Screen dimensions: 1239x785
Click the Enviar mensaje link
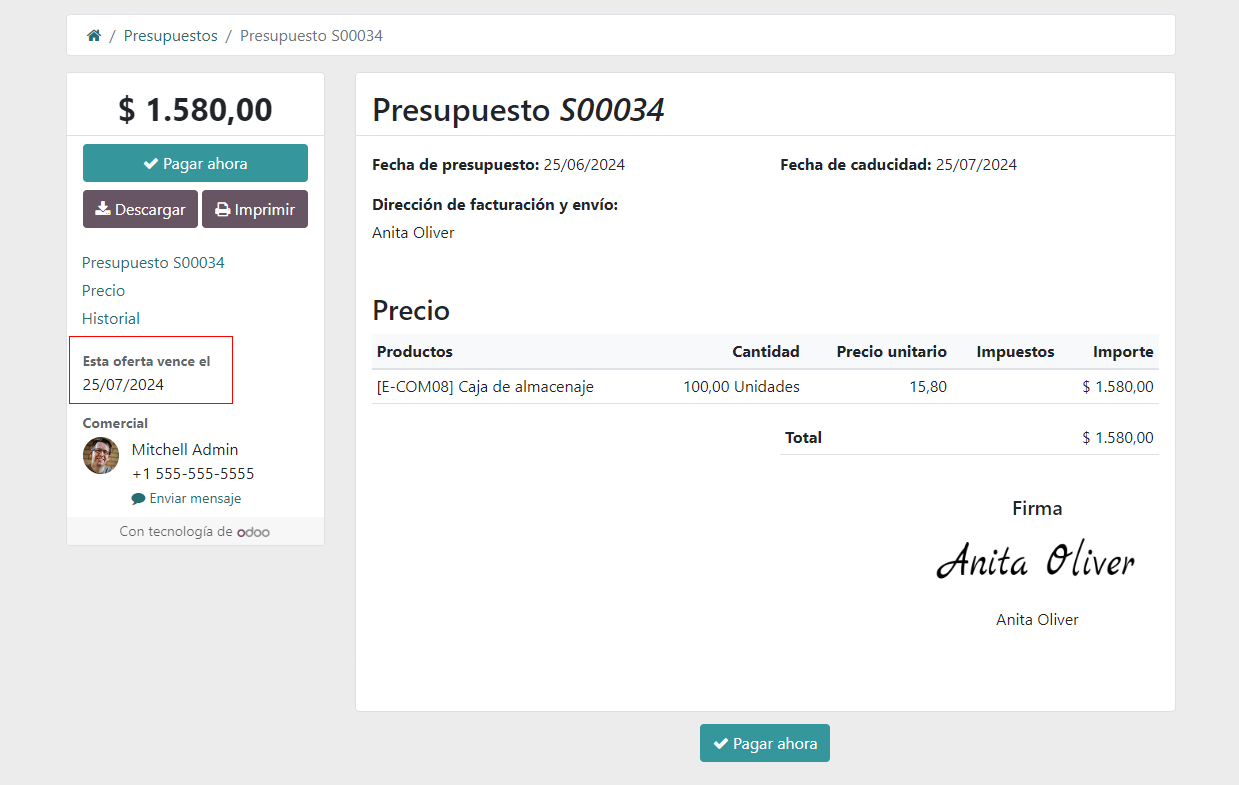pyautogui.click(x=194, y=498)
